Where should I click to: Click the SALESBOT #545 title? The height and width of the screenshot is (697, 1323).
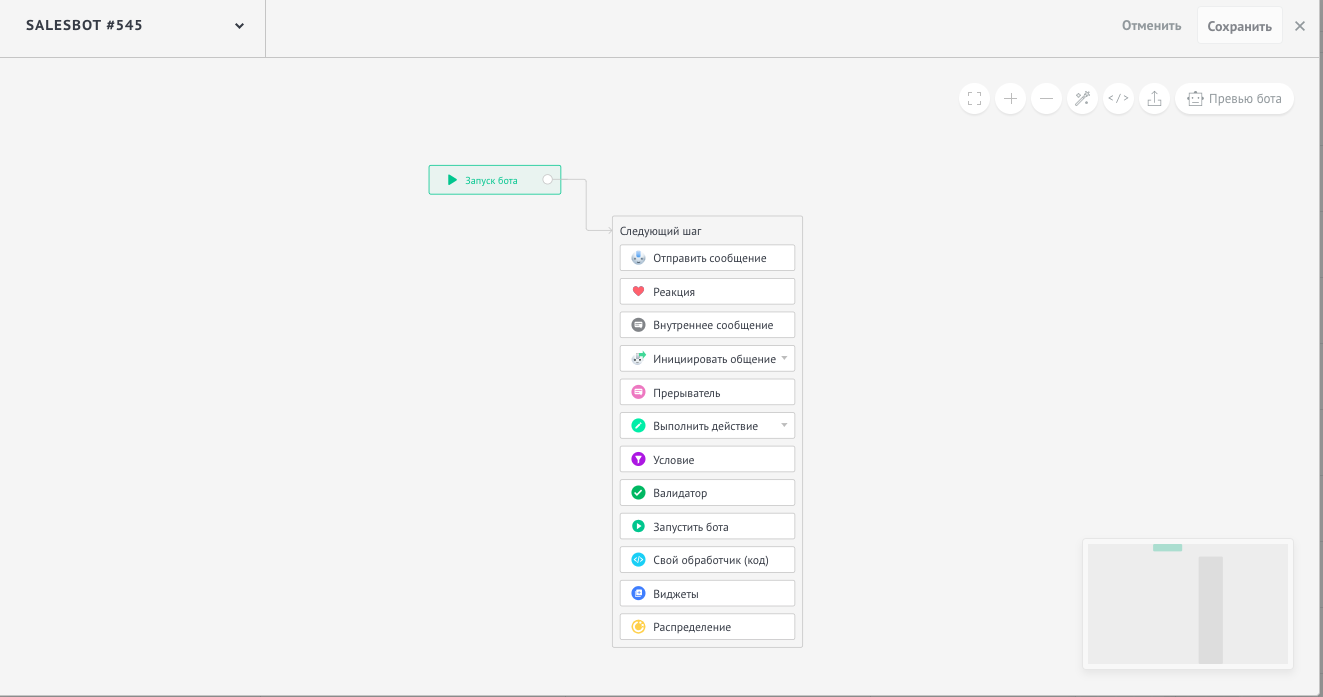tap(84, 26)
